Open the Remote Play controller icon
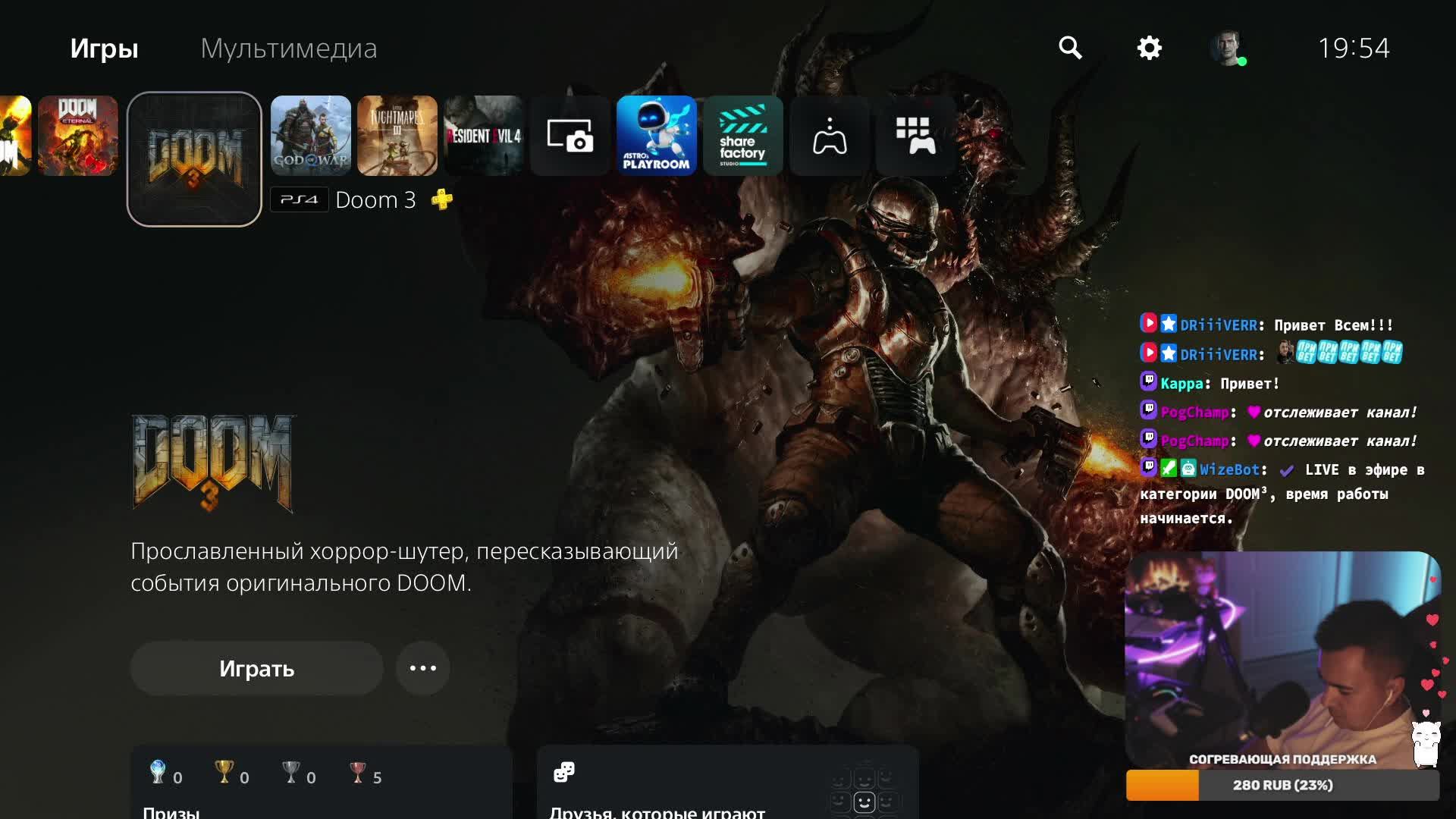This screenshot has width=1456, height=819. (830, 136)
